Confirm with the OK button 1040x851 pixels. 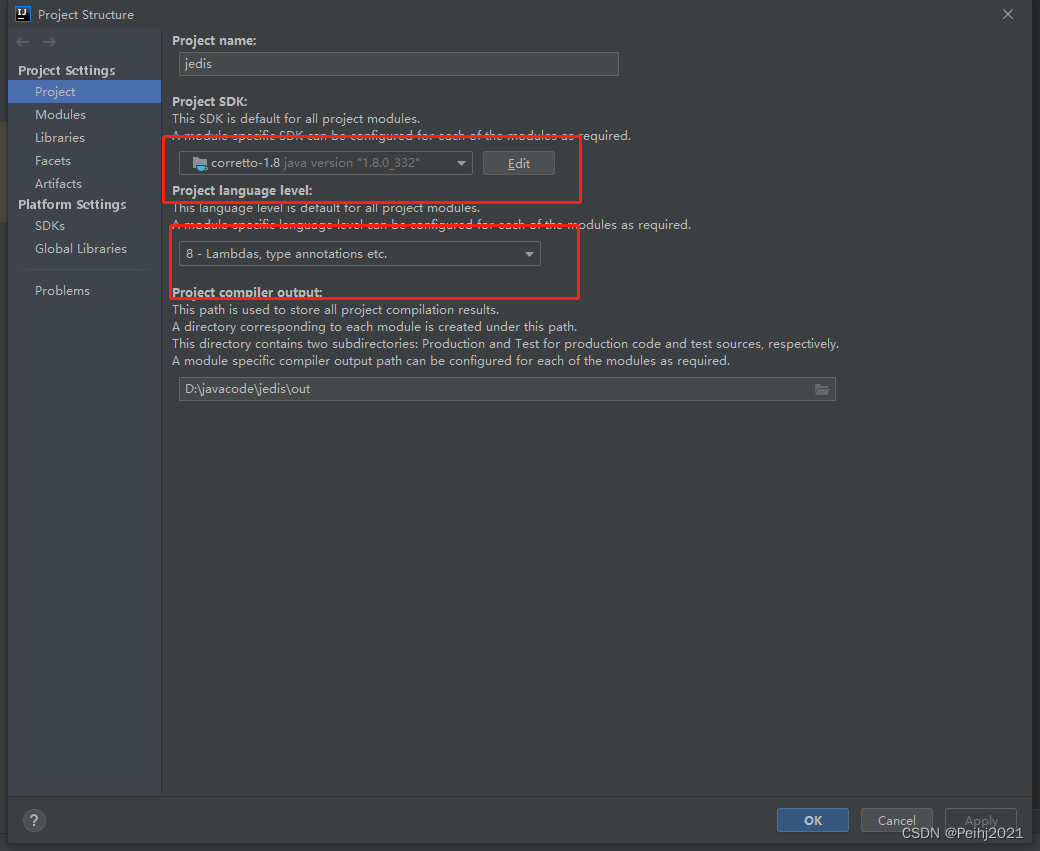(812, 820)
